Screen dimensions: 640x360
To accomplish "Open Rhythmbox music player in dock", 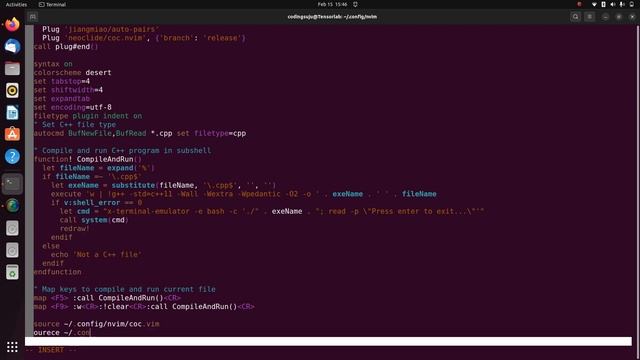I will 12,91.
